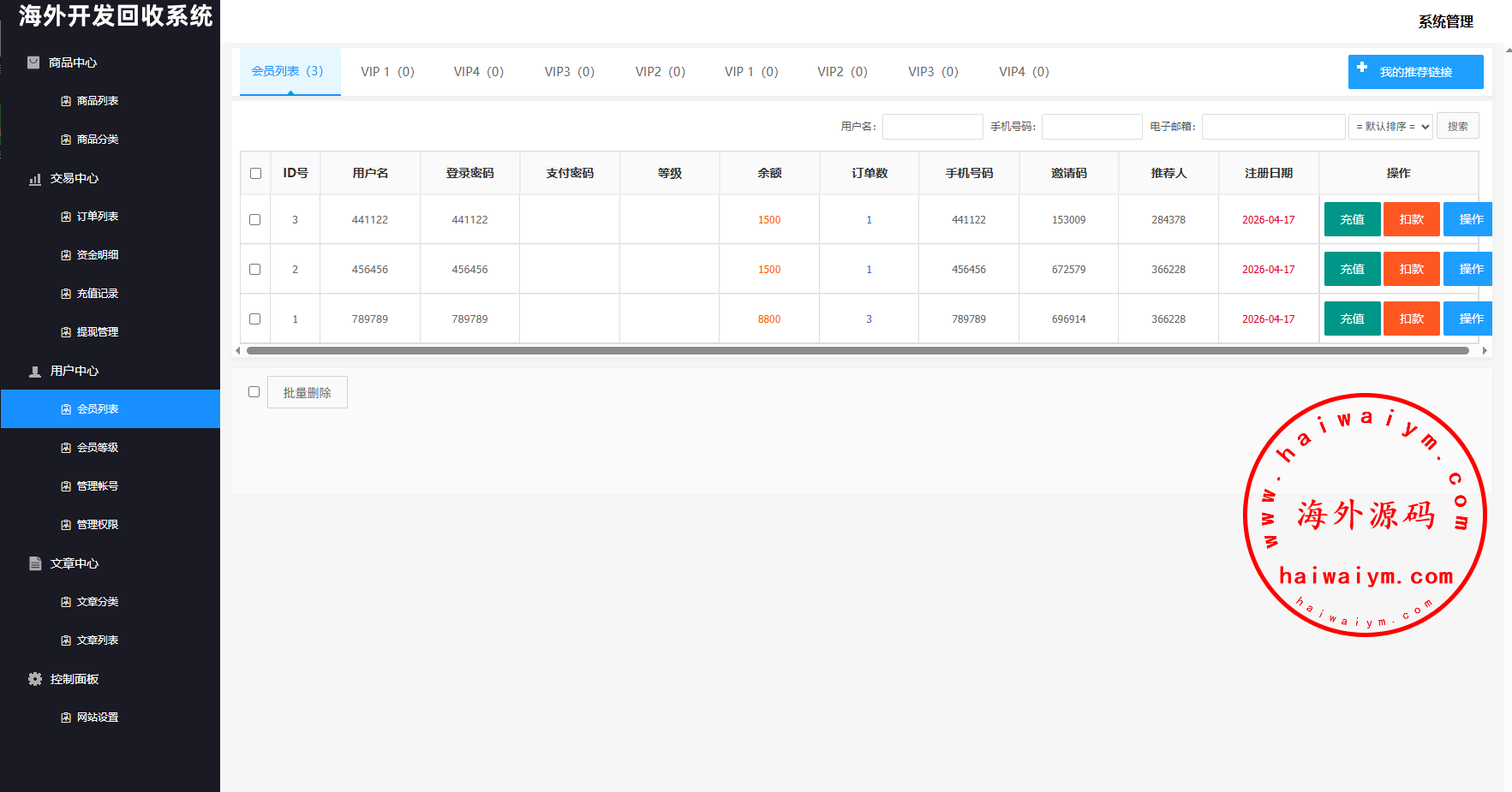The height and width of the screenshot is (792, 1512).
Task: Click the table's horizontal scrollbar
Action: (857, 350)
